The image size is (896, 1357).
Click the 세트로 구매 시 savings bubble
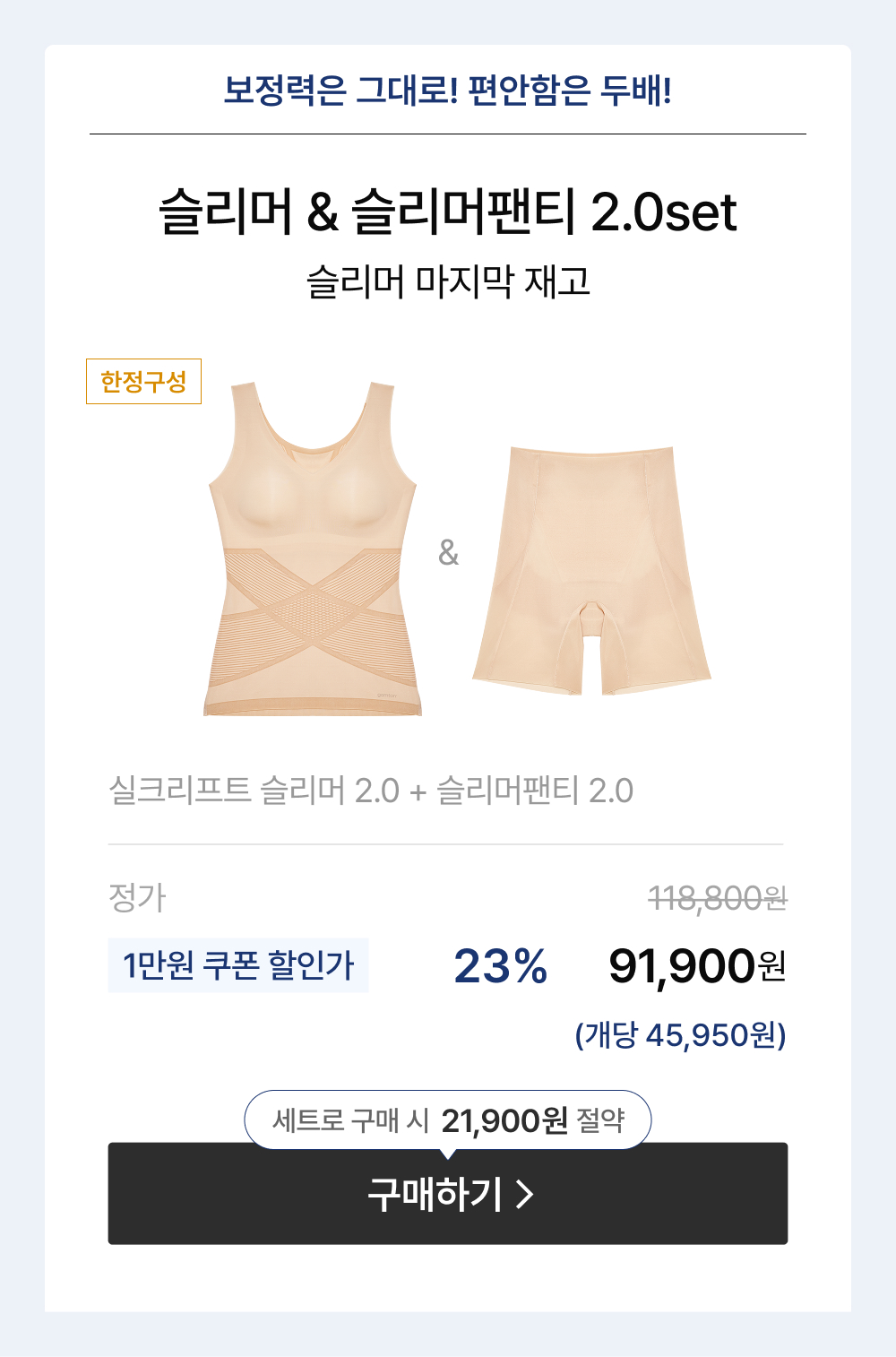pyautogui.click(x=448, y=1119)
